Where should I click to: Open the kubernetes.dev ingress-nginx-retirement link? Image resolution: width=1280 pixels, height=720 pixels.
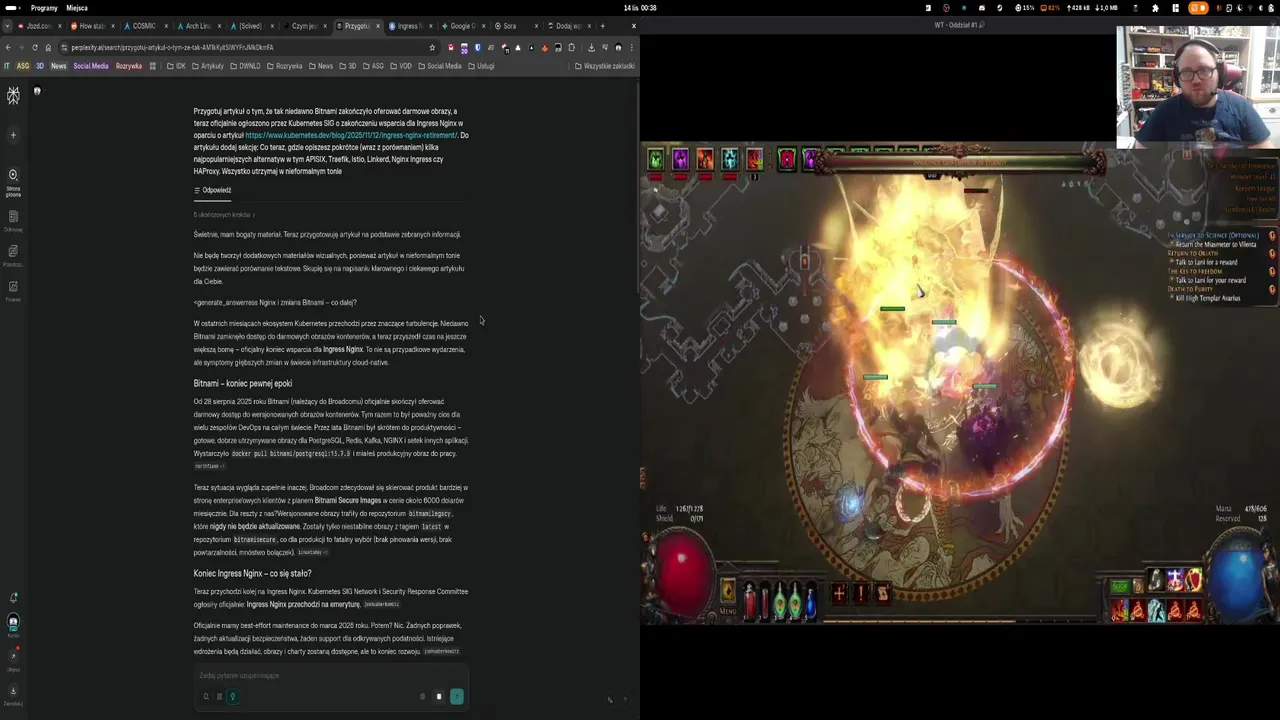[x=351, y=135]
